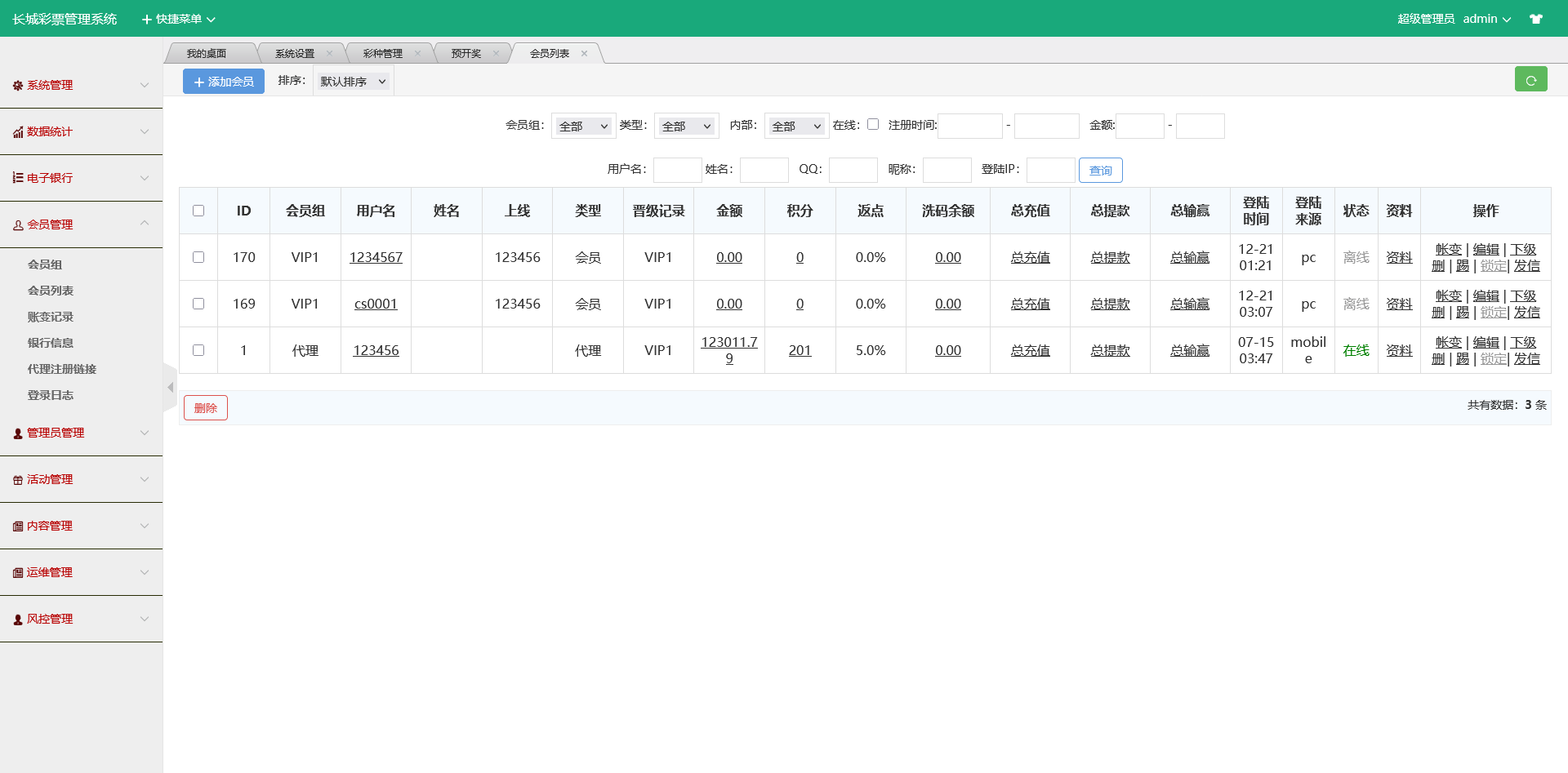Open the 会员组 dropdown
Viewport: 1568px width, 773px height.
click(583, 126)
